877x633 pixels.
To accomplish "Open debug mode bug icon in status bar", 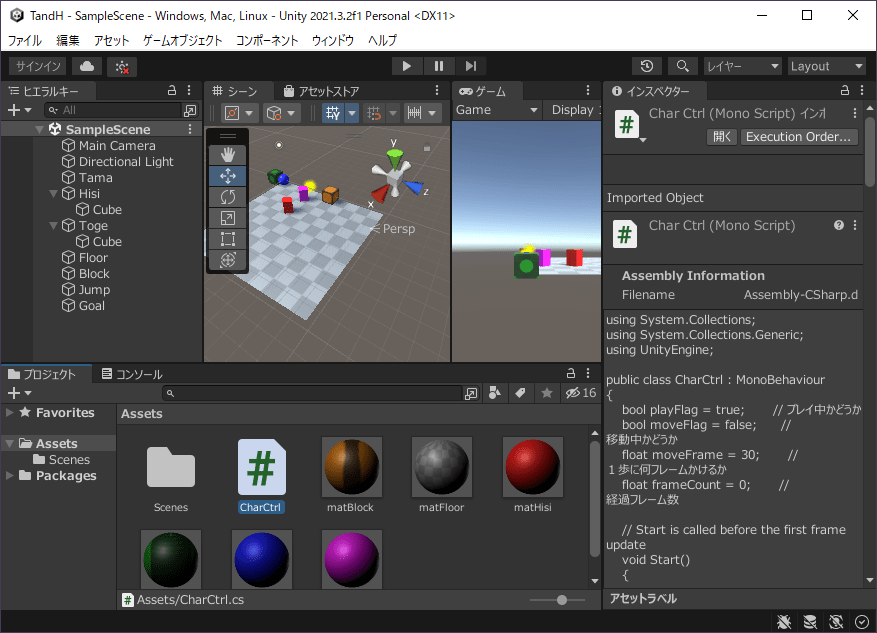I will point(784,621).
